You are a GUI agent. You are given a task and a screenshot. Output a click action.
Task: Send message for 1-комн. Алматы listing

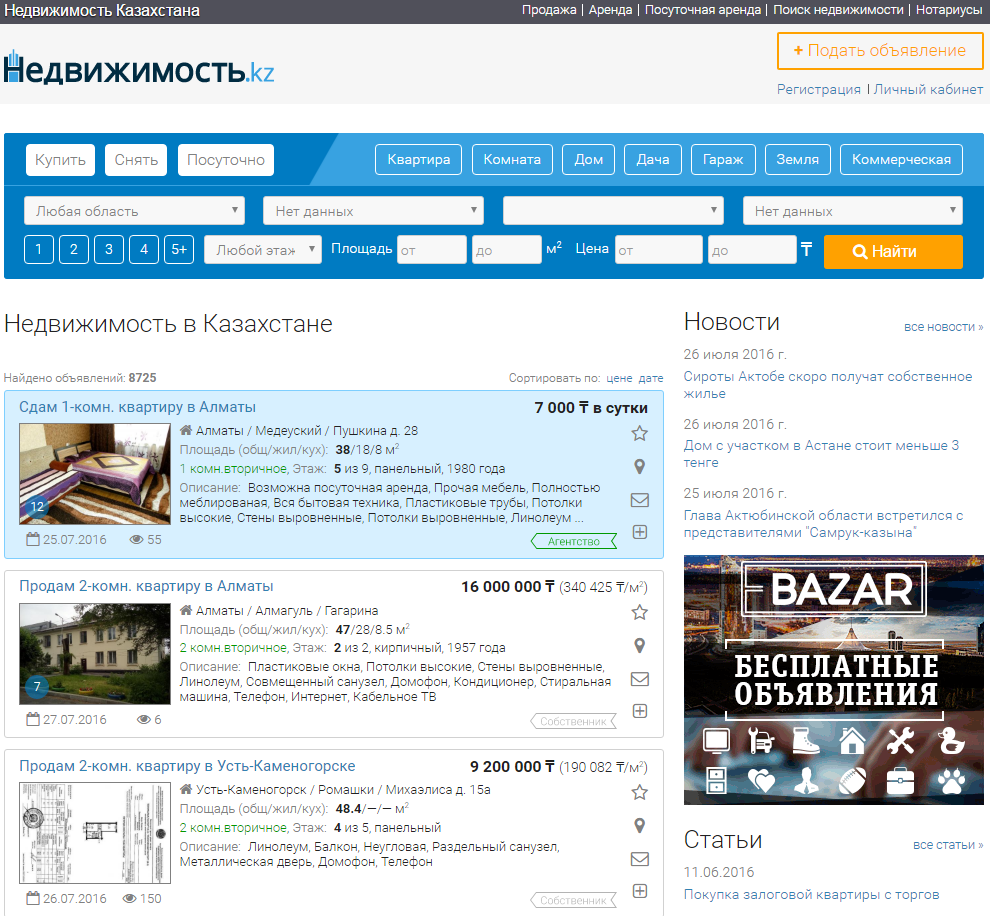coord(640,500)
